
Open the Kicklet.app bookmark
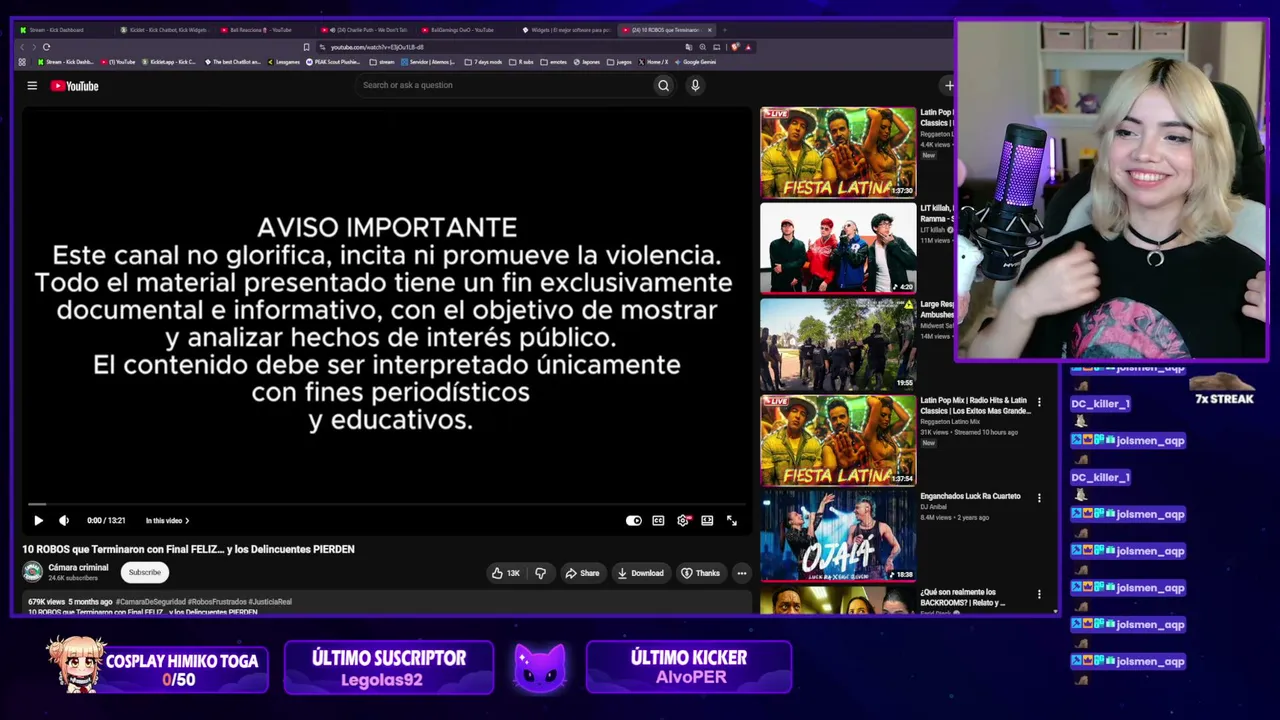(168, 62)
